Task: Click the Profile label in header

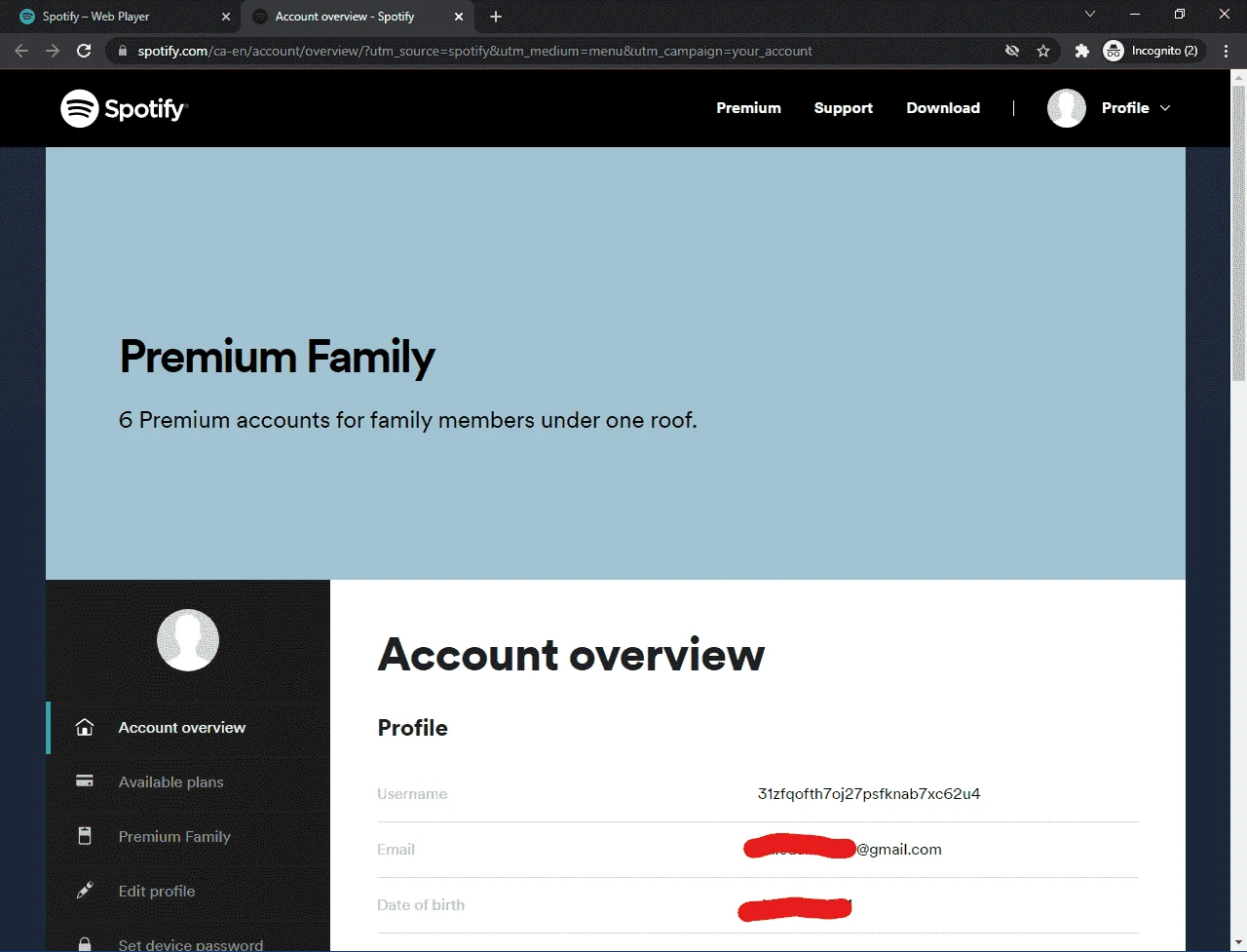Action: point(1125,108)
